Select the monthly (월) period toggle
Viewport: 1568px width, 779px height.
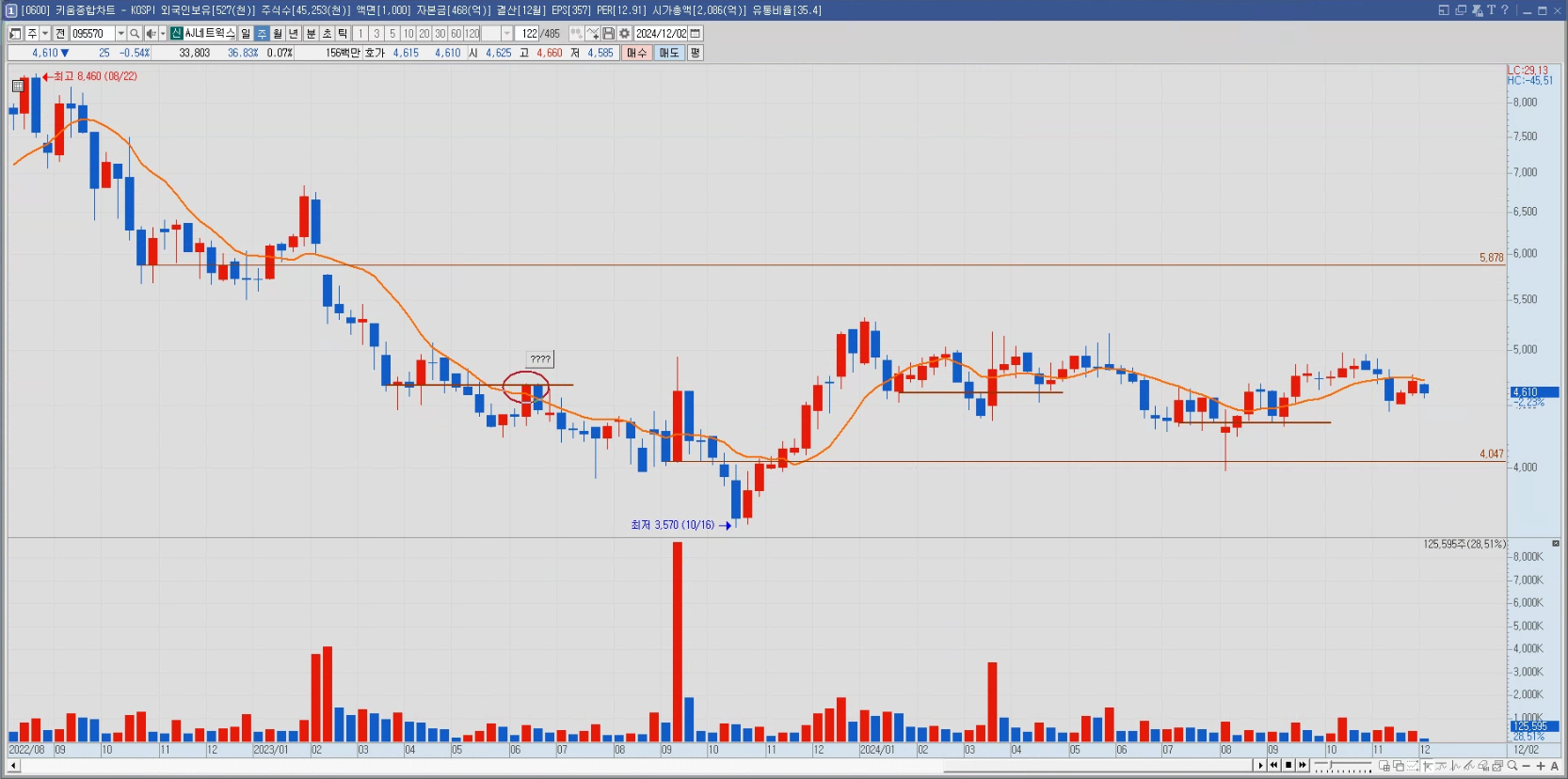278,34
